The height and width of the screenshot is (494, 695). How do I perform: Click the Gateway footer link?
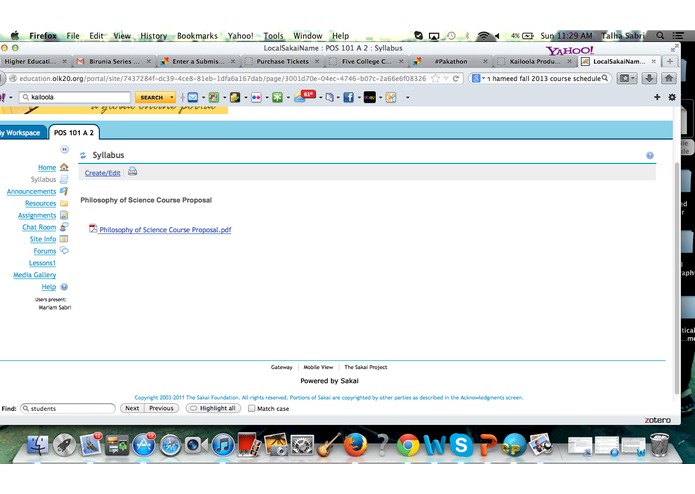click(x=281, y=367)
